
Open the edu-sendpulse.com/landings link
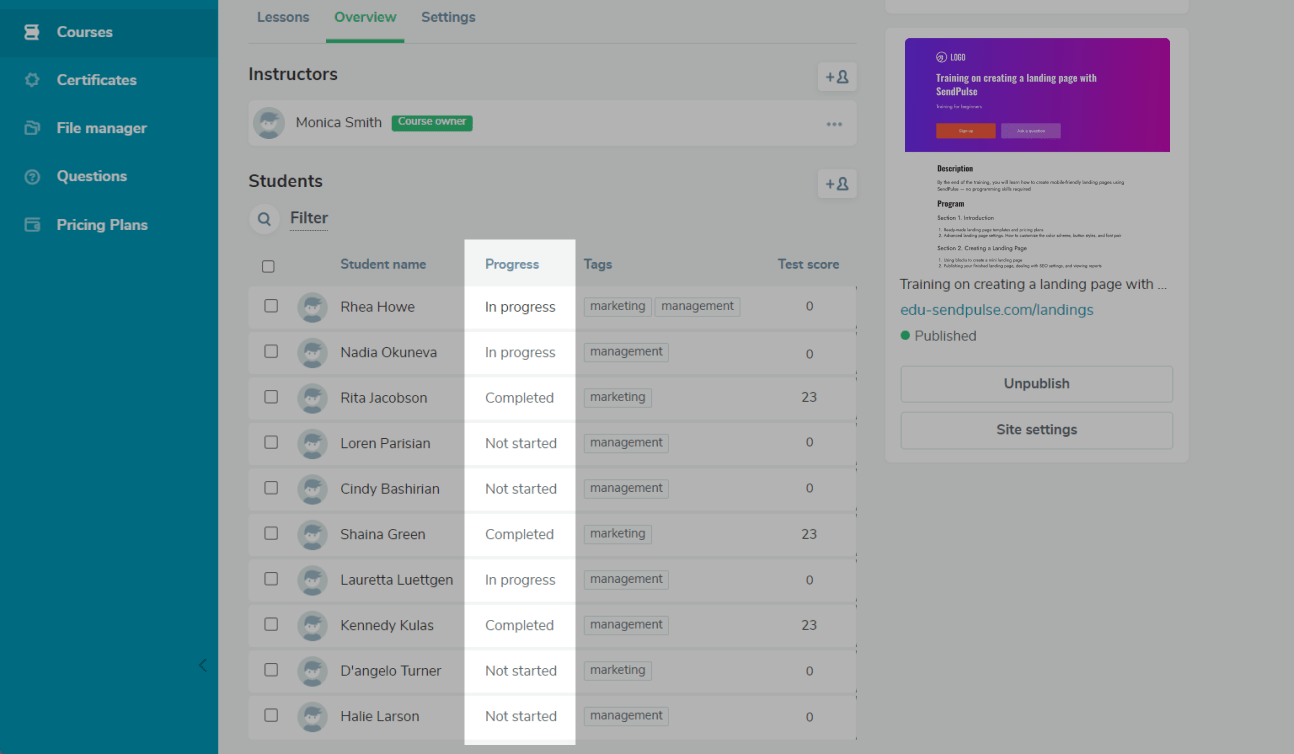click(x=996, y=310)
